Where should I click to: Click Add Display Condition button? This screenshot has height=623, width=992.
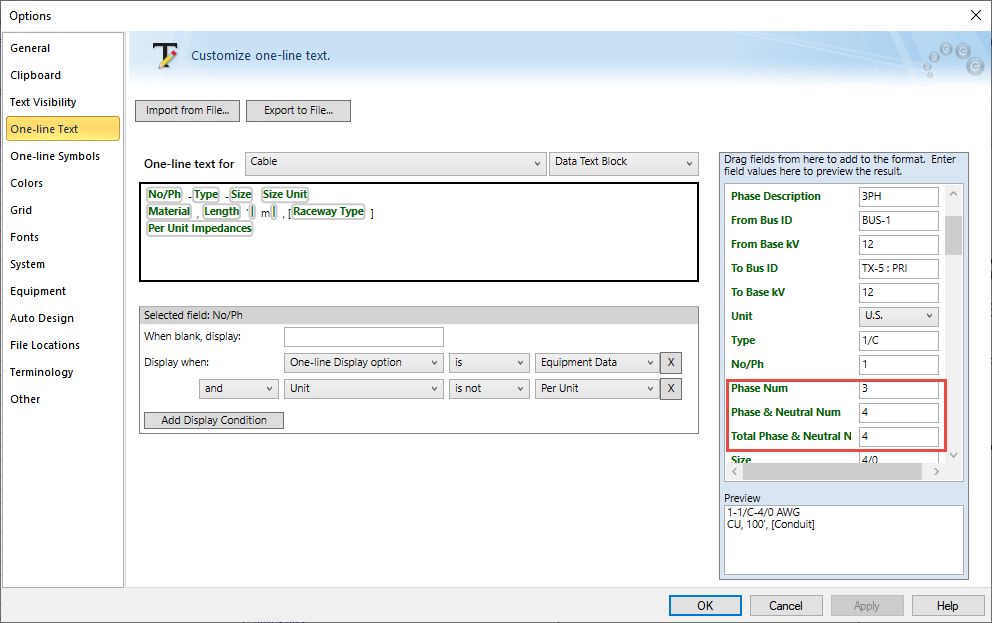214,420
